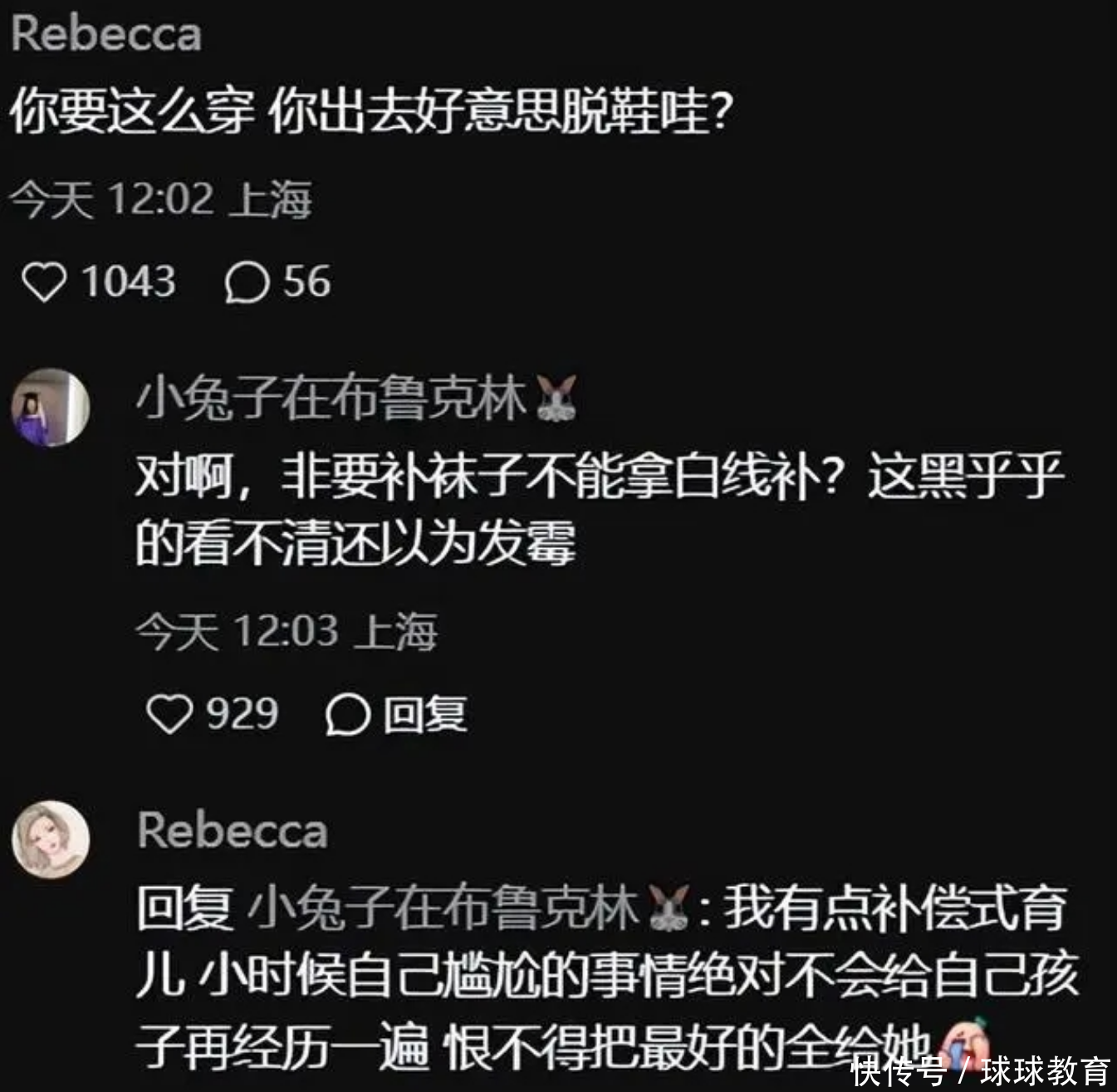Click the 今天 12:02 上海 timestamp
This screenshot has height=1092, width=1117.
click(x=161, y=200)
